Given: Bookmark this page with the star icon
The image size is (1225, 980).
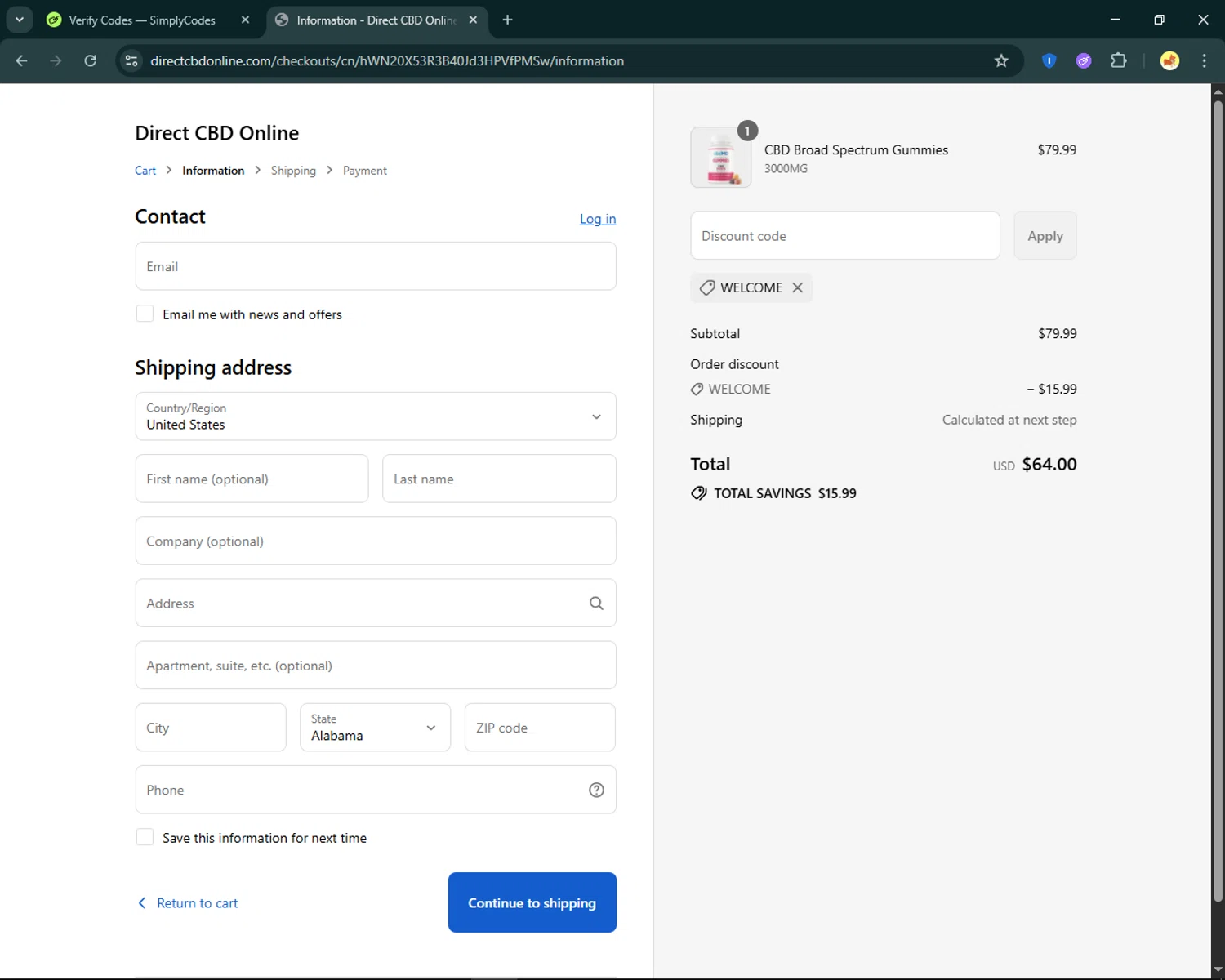Looking at the screenshot, I should pyautogui.click(x=1001, y=60).
